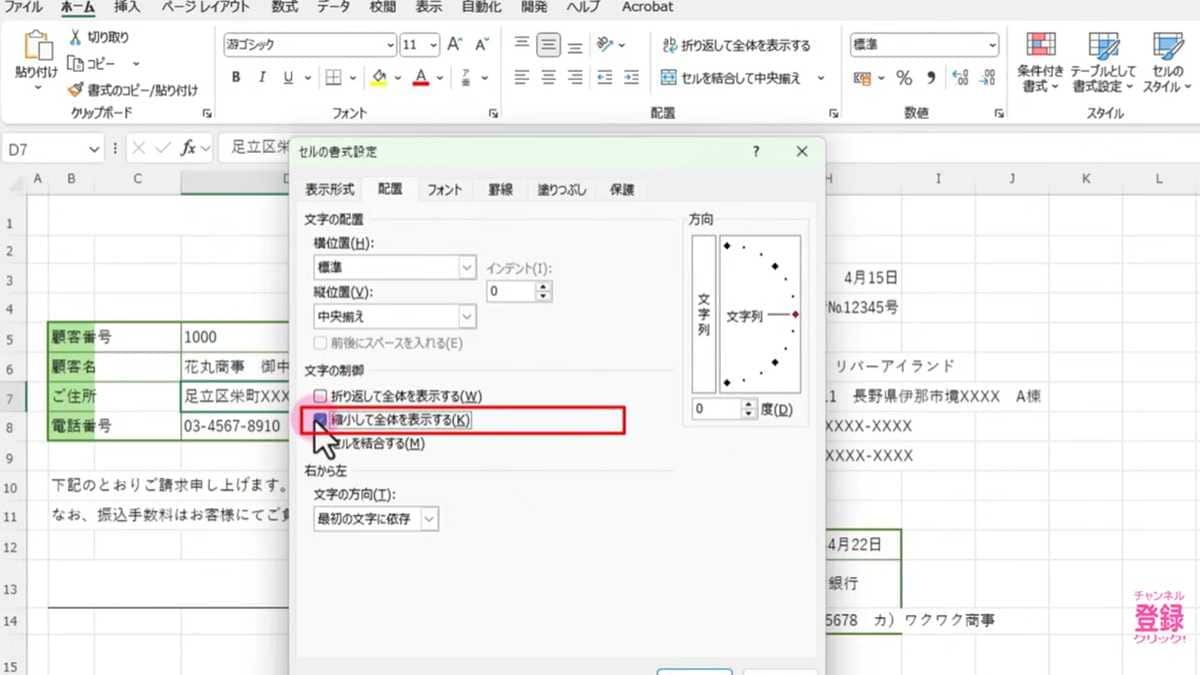
Task: Apply italic formatting with the I icon
Action: point(261,77)
